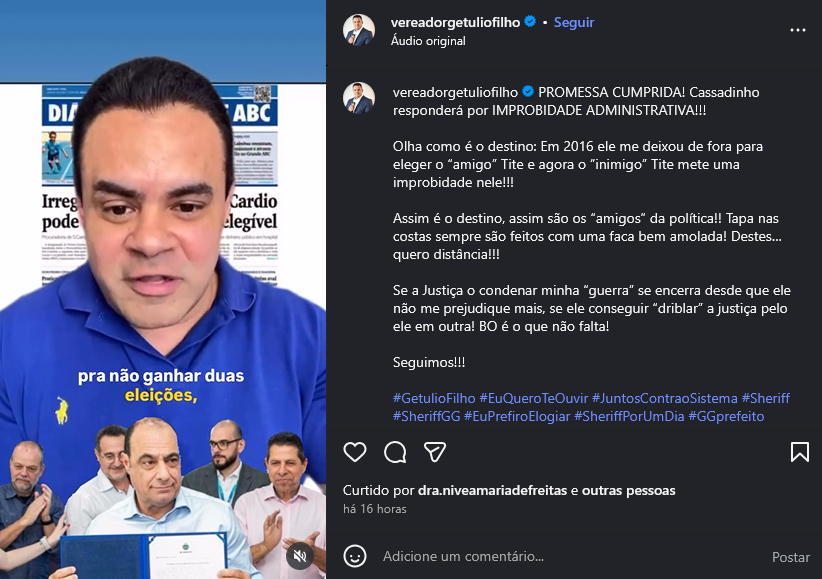Click the header profile avatar

tap(359, 30)
